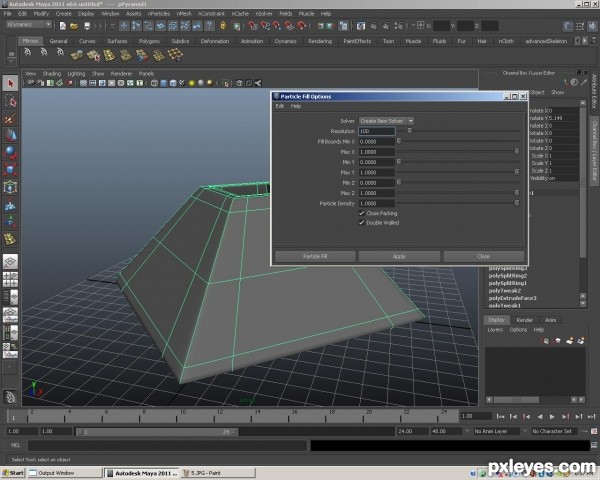Select the arrow Select tool in the toolbox
This screenshot has height=480, width=600.
coord(10,83)
